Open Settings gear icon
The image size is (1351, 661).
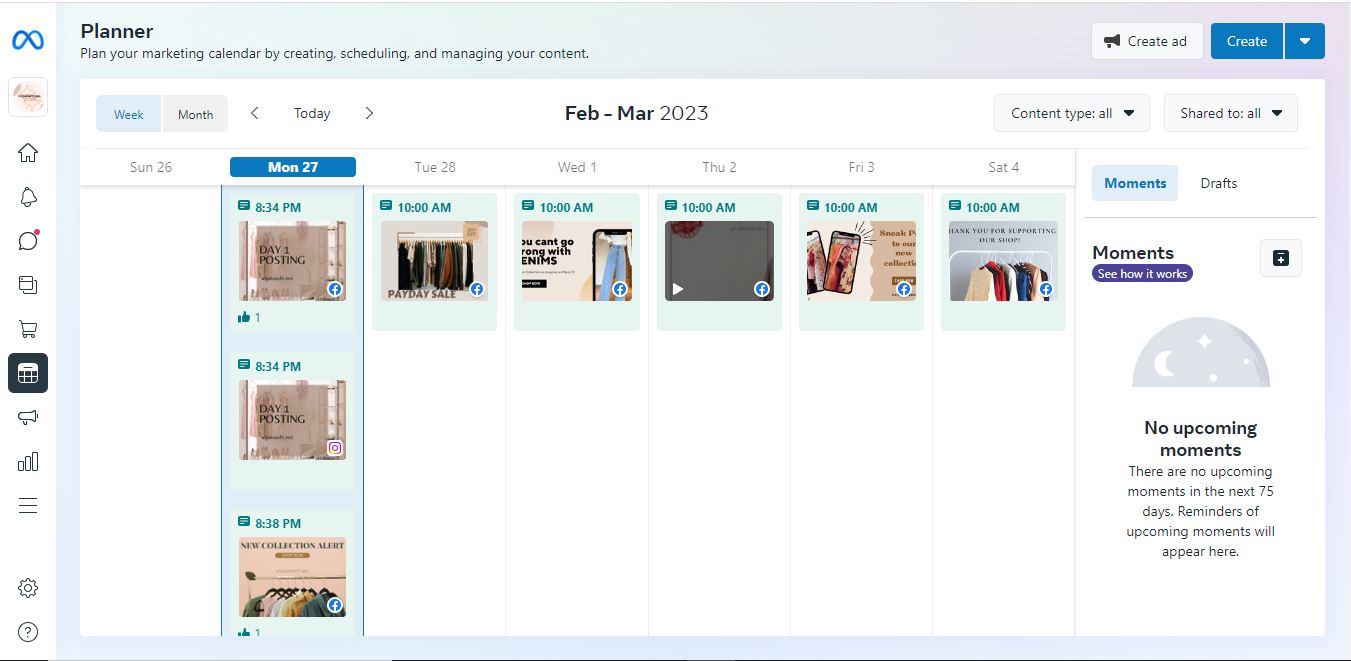(28, 588)
